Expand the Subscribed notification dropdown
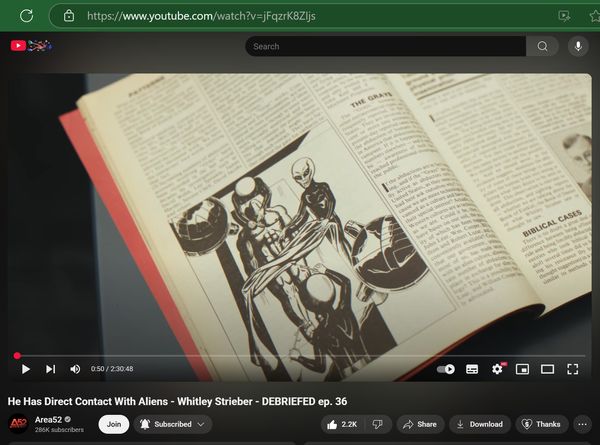The image size is (600, 445). pyautogui.click(x=173, y=424)
